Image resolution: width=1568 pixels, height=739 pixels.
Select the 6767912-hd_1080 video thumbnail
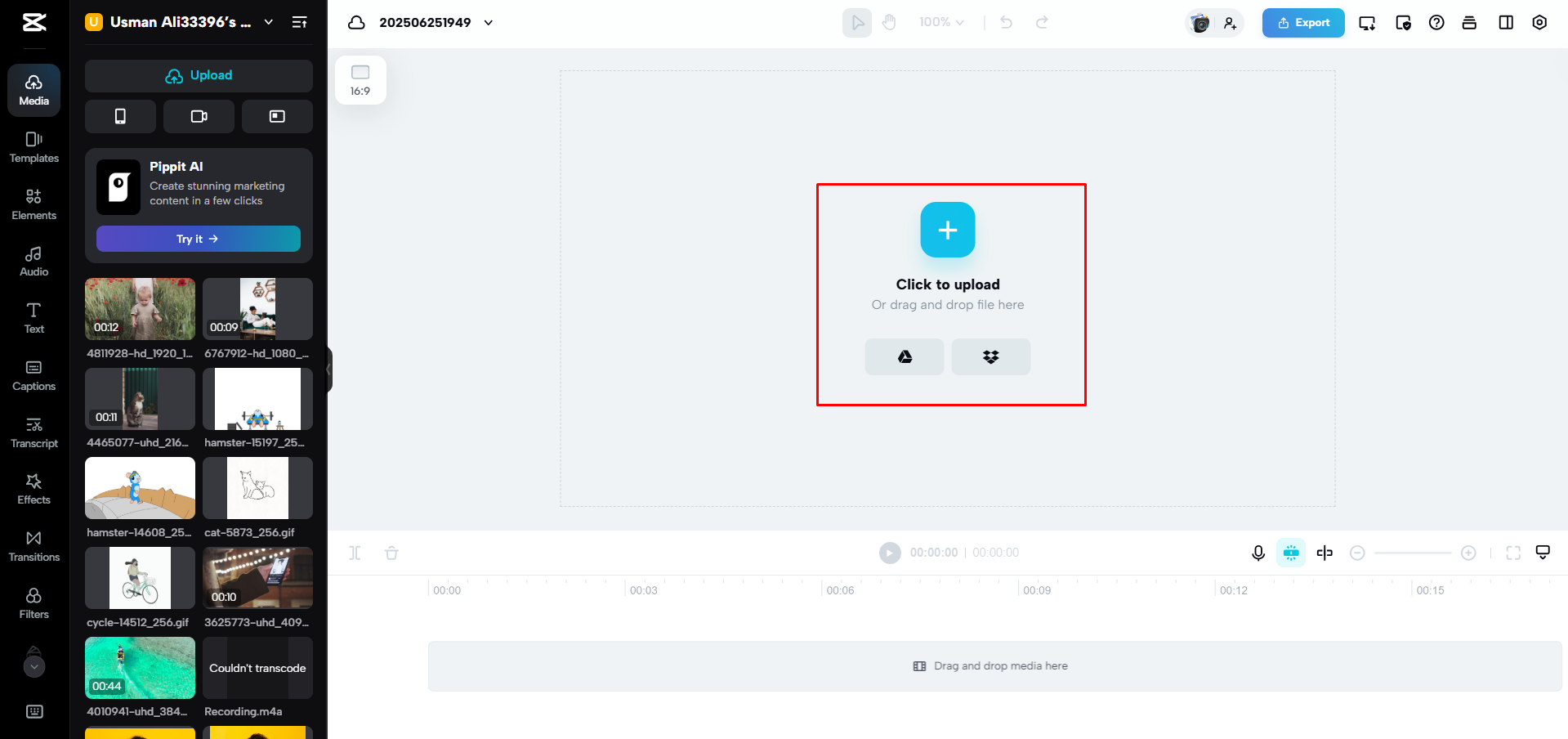click(x=257, y=309)
